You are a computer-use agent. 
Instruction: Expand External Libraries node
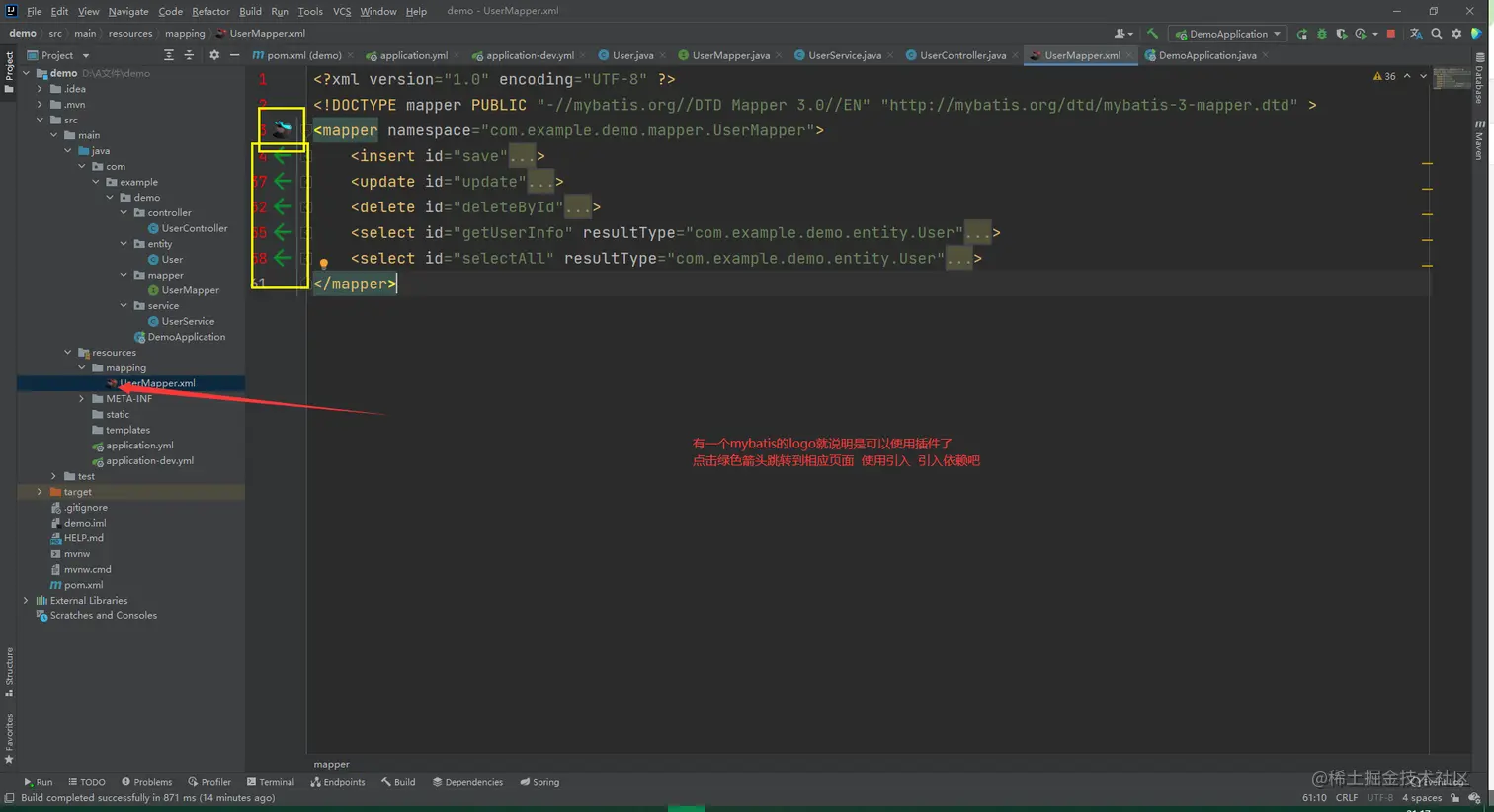pos(26,601)
